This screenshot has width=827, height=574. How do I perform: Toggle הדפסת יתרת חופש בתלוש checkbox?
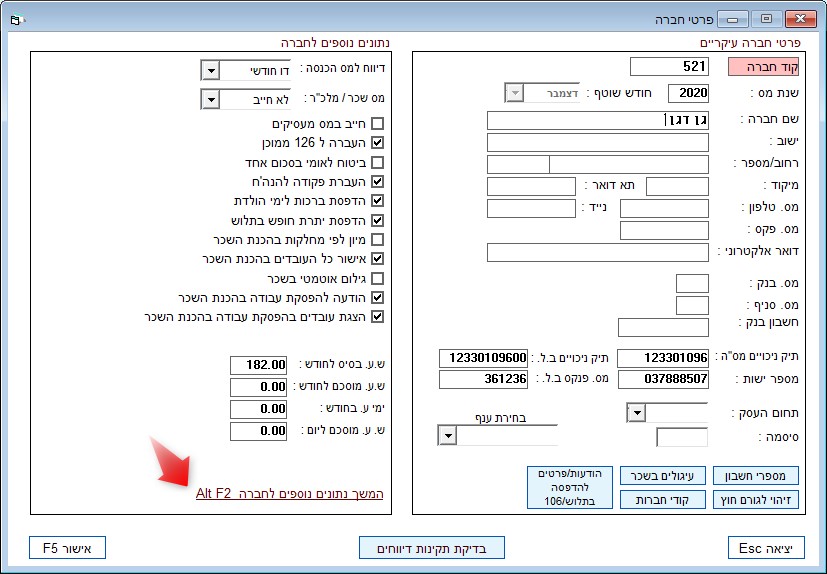[377, 221]
